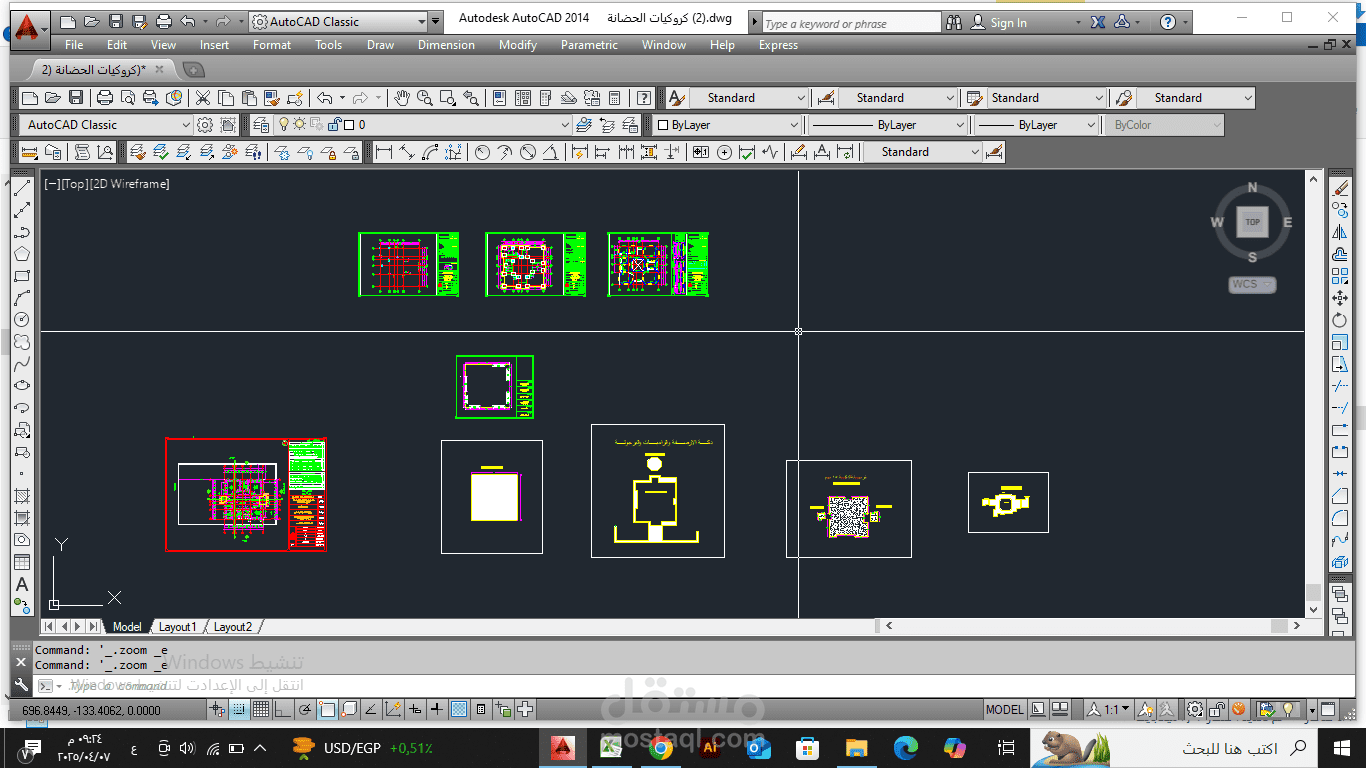The height and width of the screenshot is (768, 1366).
Task: Open the text style Standard dropdown
Action: coord(749,98)
